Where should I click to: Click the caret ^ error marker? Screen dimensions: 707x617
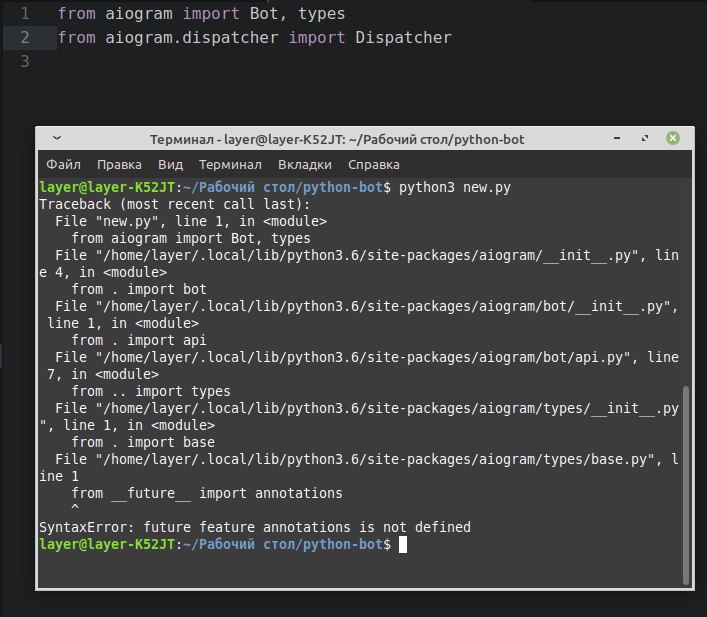75,507
